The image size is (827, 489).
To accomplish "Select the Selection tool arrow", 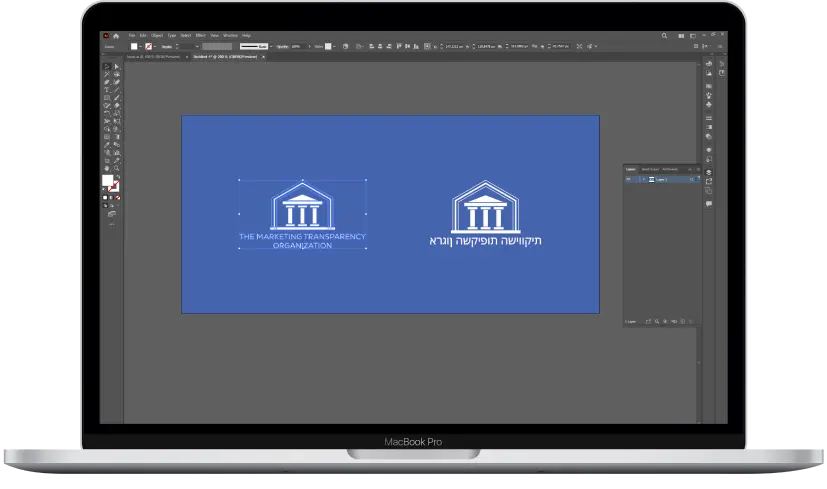I will click(107, 65).
